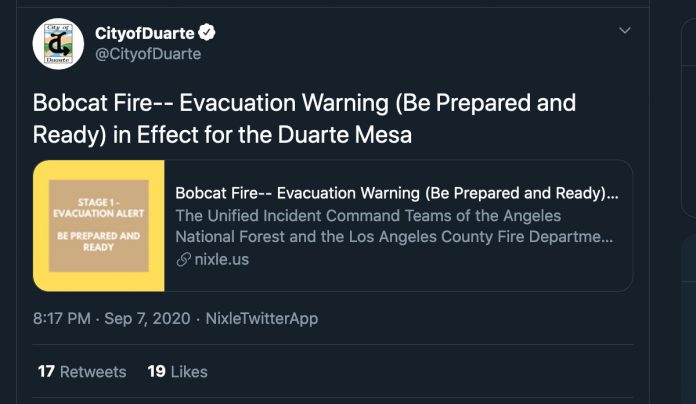
Task: Click the card title Bobcat Fire Evacuation Warning
Action: click(396, 193)
